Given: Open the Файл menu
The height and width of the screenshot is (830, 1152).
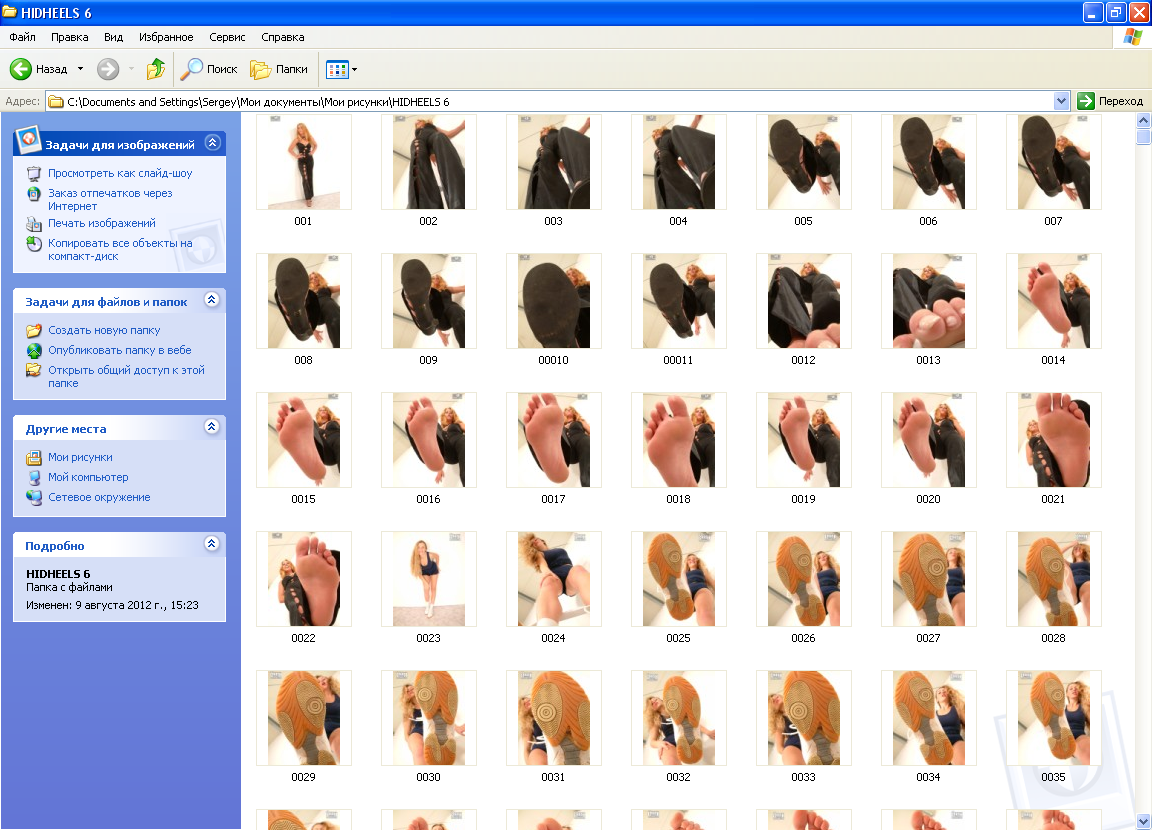Looking at the screenshot, I should point(23,37).
